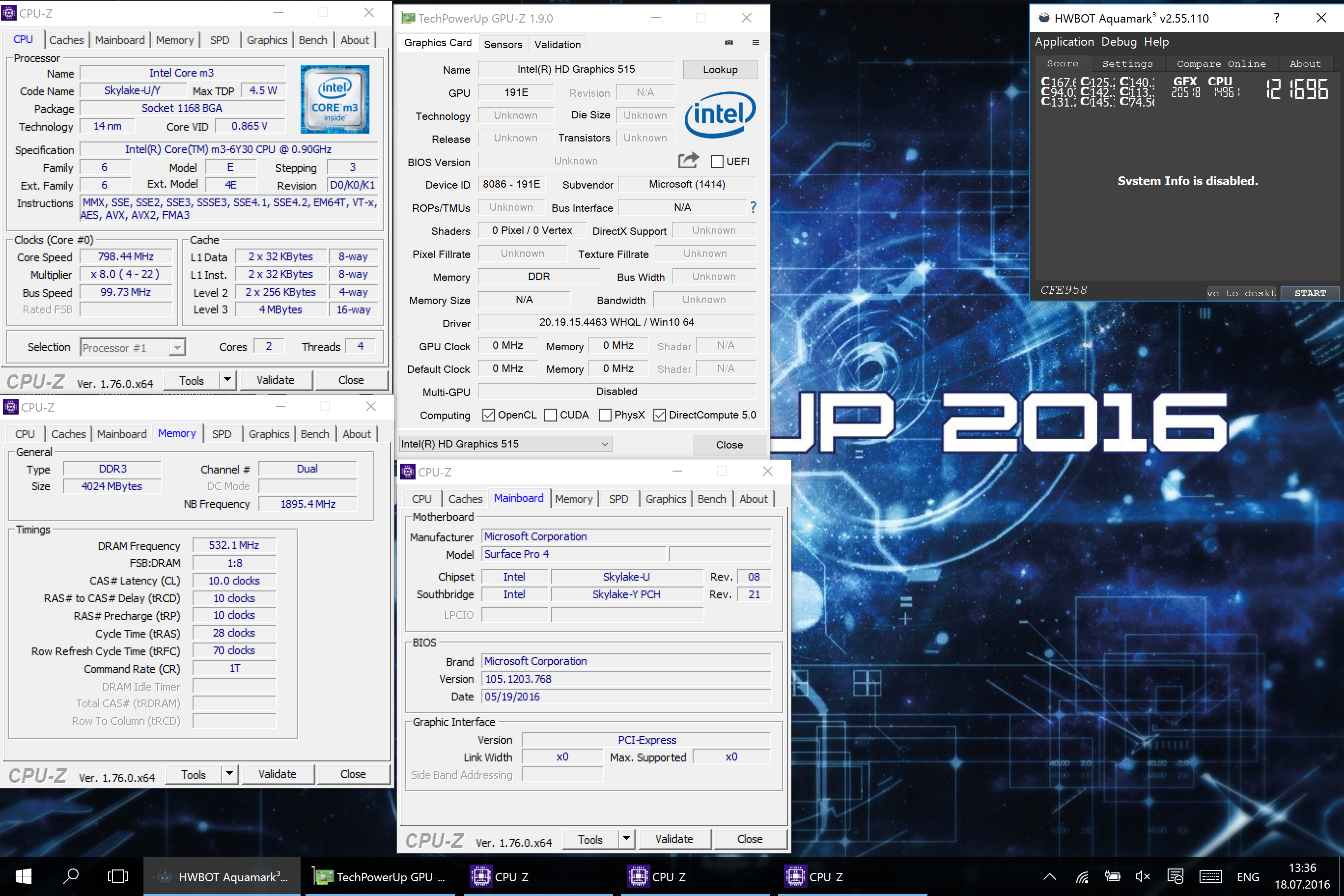Click the CPU-Z title bar icon in the top window
This screenshot has height=896, width=1344.
click(x=9, y=13)
